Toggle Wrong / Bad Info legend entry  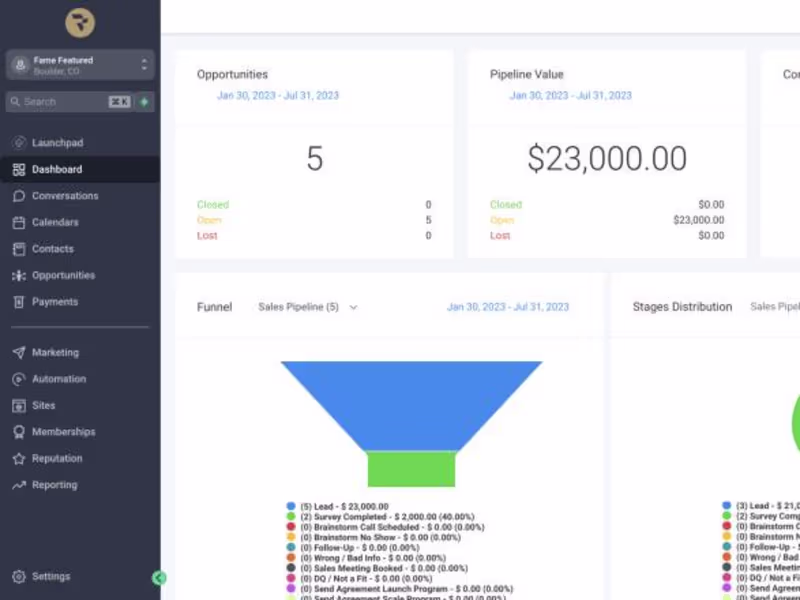[x=366, y=558]
